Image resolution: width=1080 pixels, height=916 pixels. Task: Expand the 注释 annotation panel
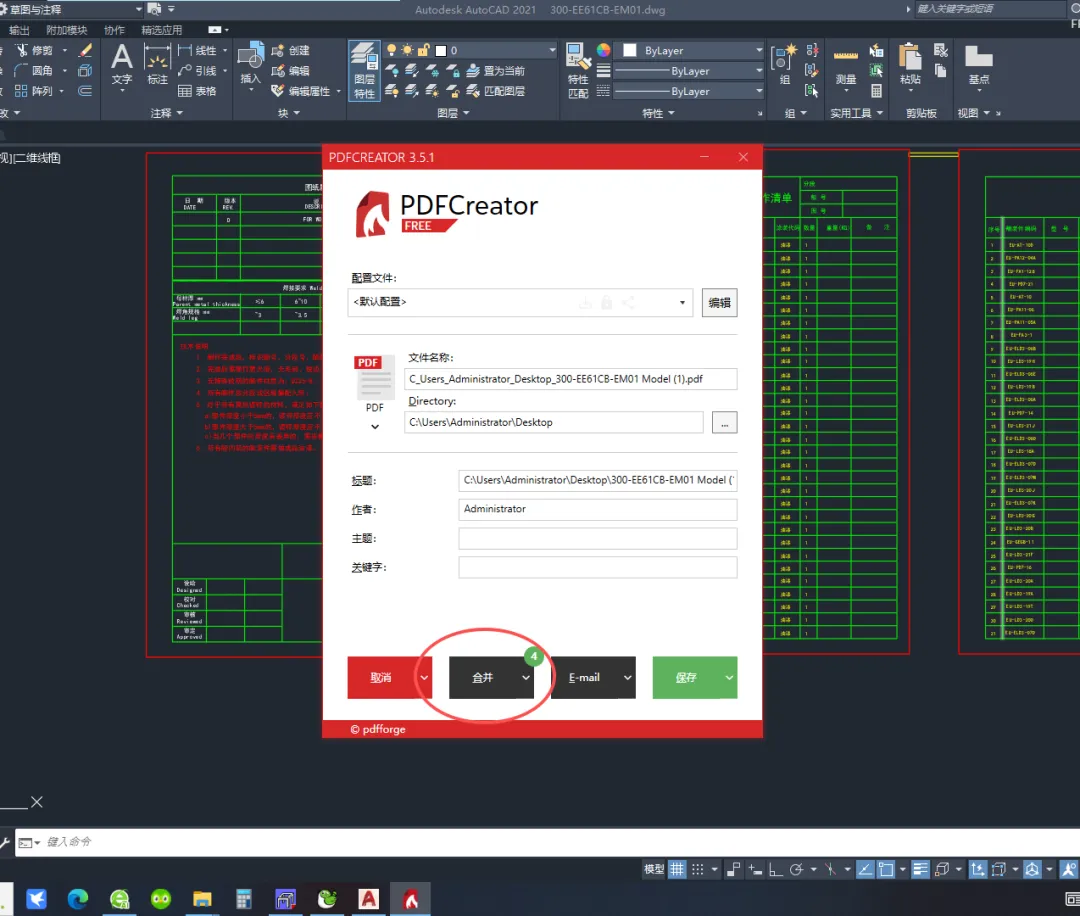point(167,113)
